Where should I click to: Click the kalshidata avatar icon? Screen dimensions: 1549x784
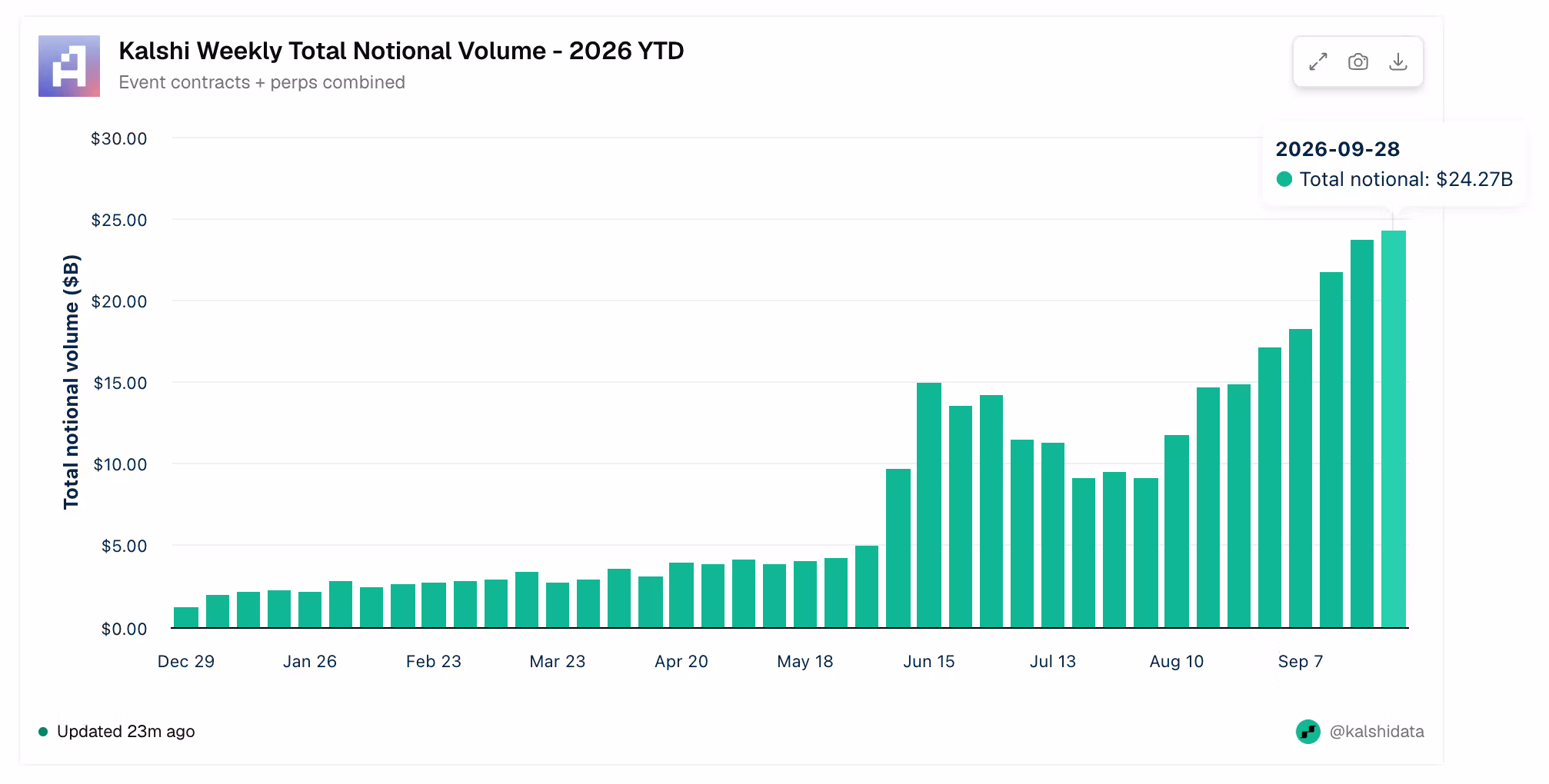coord(1308,732)
